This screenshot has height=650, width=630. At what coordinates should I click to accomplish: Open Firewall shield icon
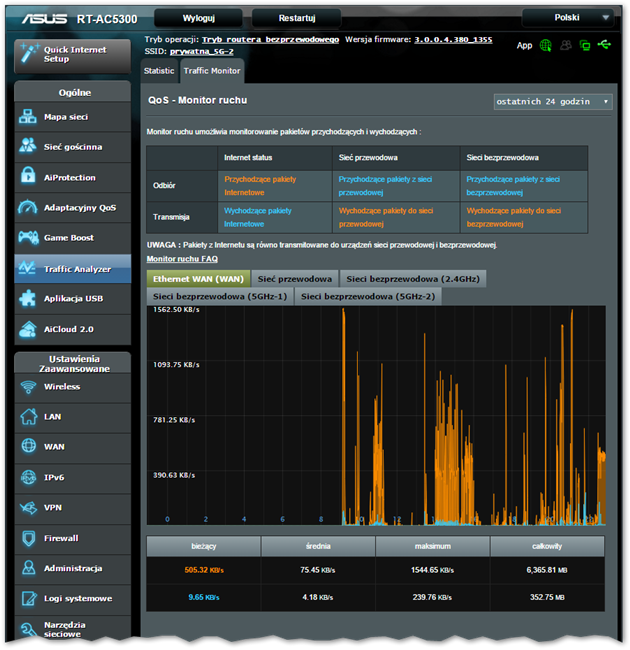coord(29,538)
